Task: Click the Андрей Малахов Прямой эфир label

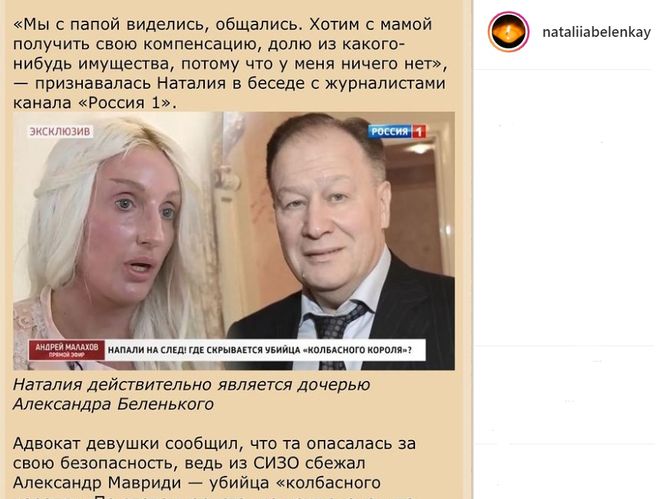Action: (x=66, y=350)
